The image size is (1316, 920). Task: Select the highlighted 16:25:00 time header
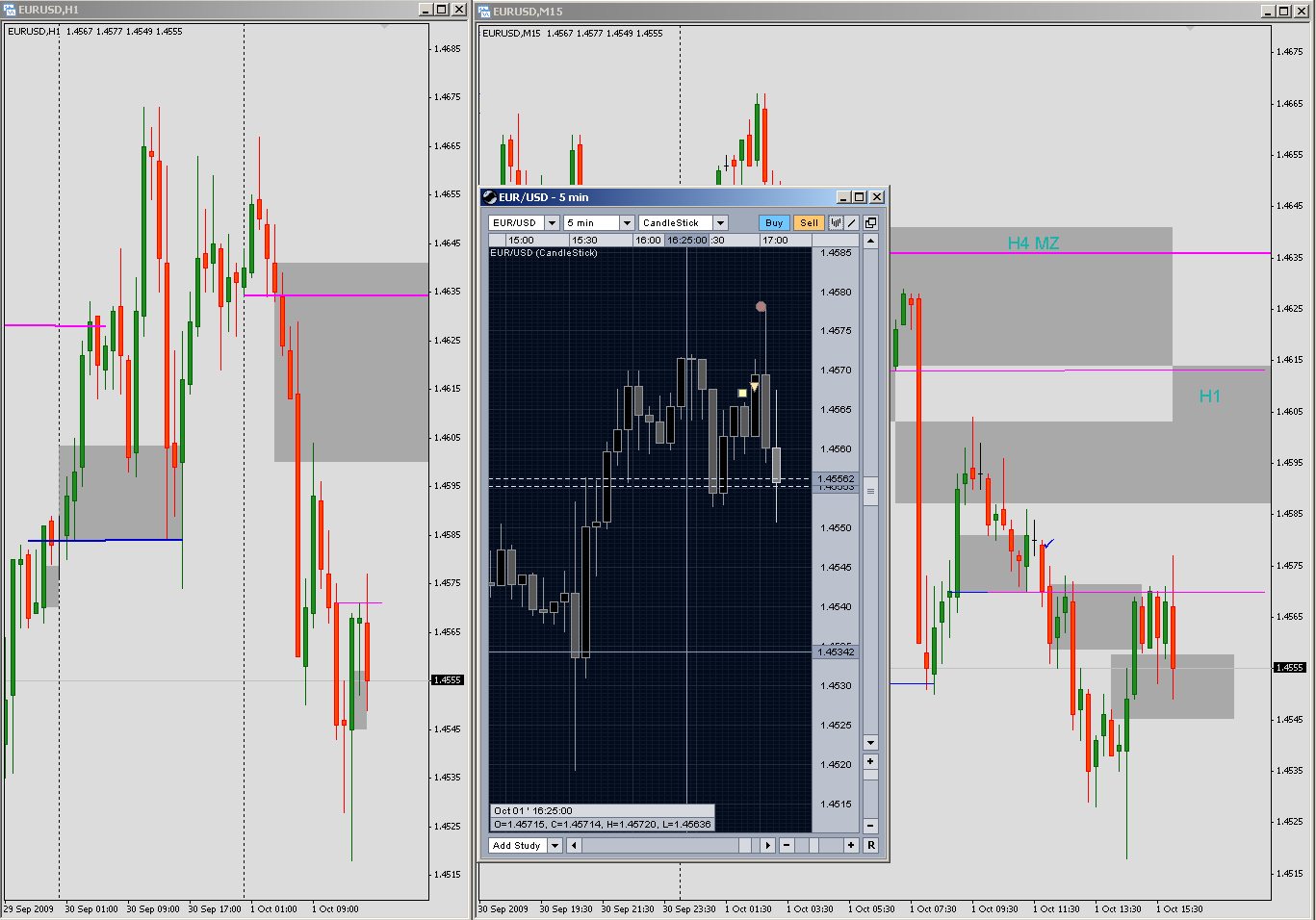point(685,240)
